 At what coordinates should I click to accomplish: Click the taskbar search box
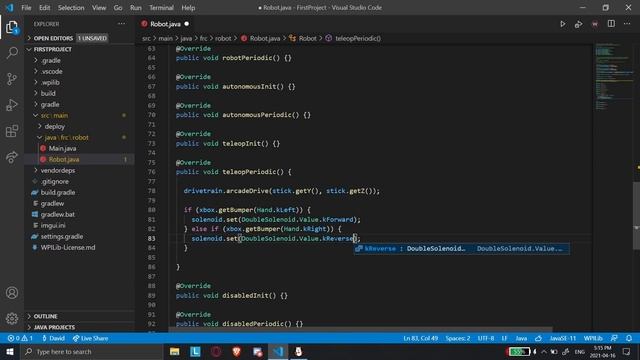tap(92, 351)
